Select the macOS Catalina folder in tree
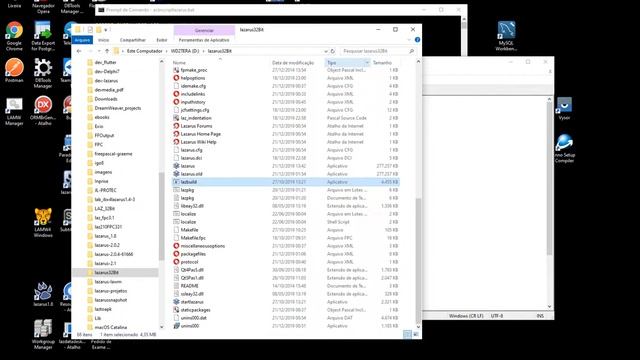The height and width of the screenshot is (360, 640). point(111,327)
